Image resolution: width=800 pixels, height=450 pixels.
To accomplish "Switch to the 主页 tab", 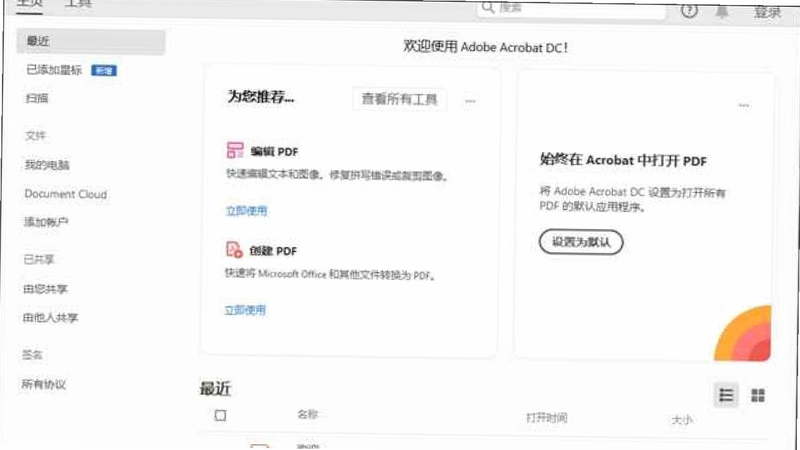I will (29, 4).
